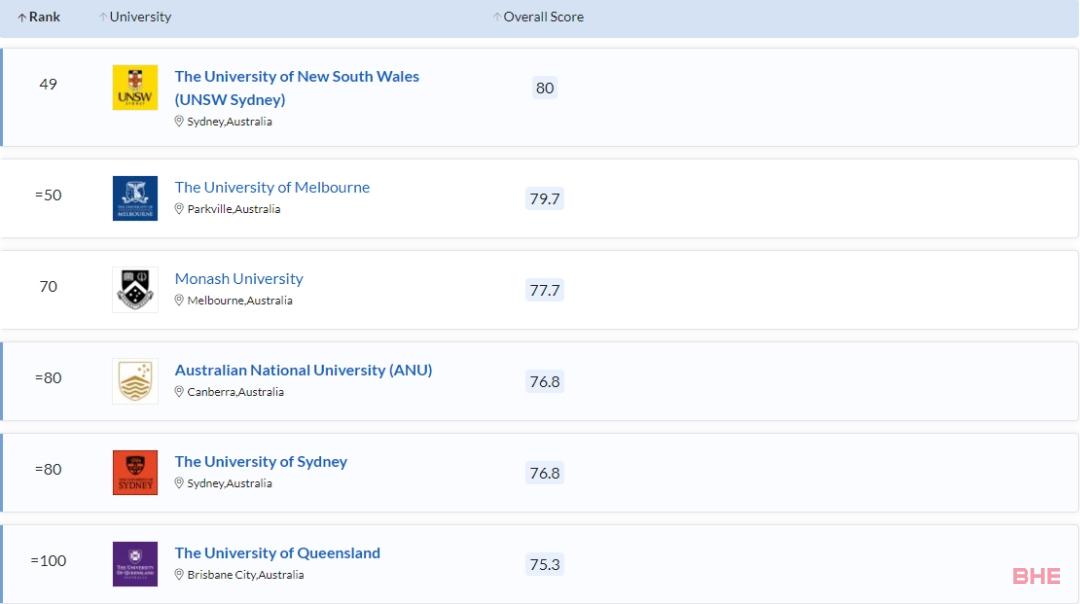The image size is (1080, 604).
Task: Open the University of Sydney logo
Action: (135, 472)
